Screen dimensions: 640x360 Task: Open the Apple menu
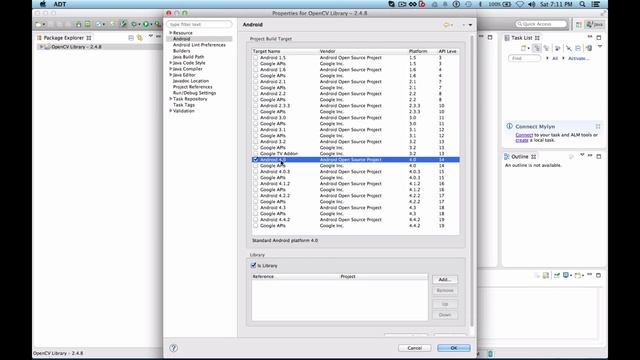[x=43, y=4]
